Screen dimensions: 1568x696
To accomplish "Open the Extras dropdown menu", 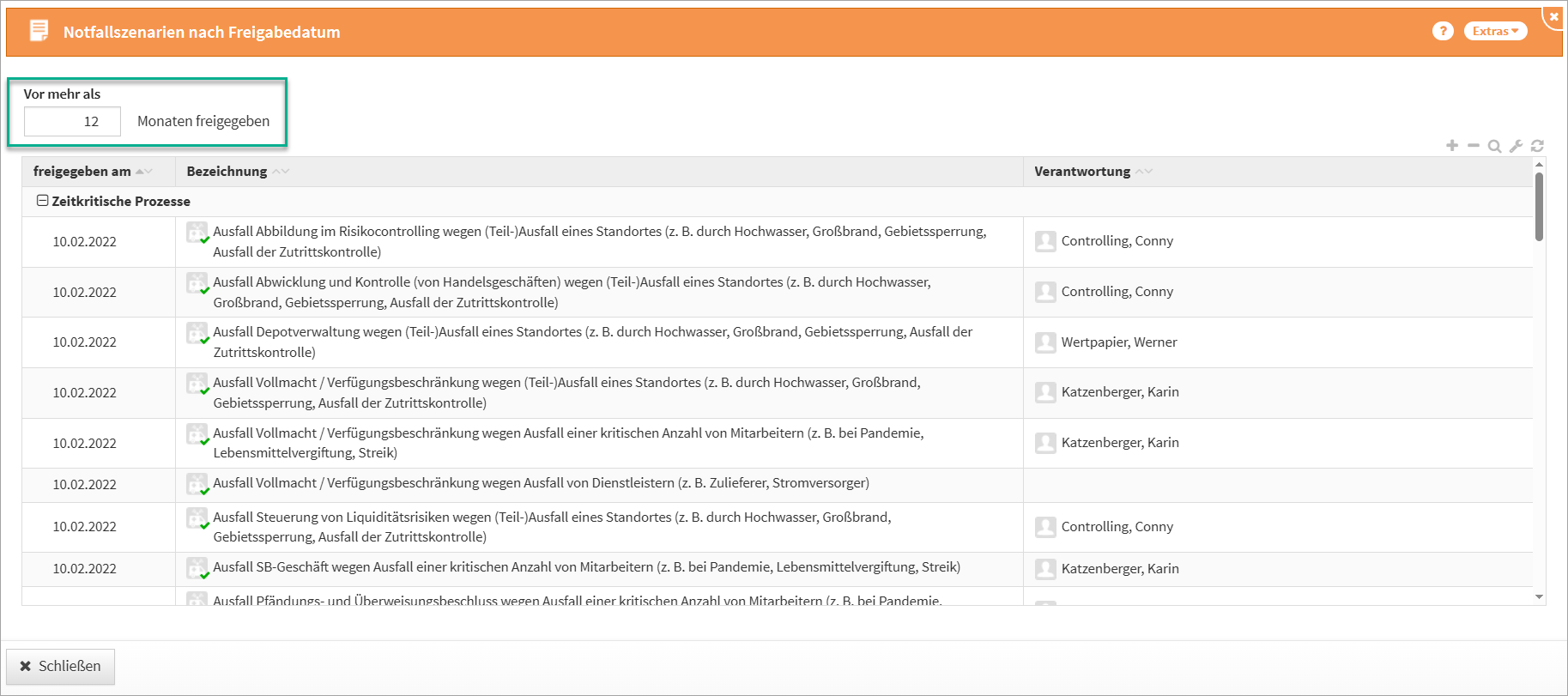I will tap(1495, 31).
